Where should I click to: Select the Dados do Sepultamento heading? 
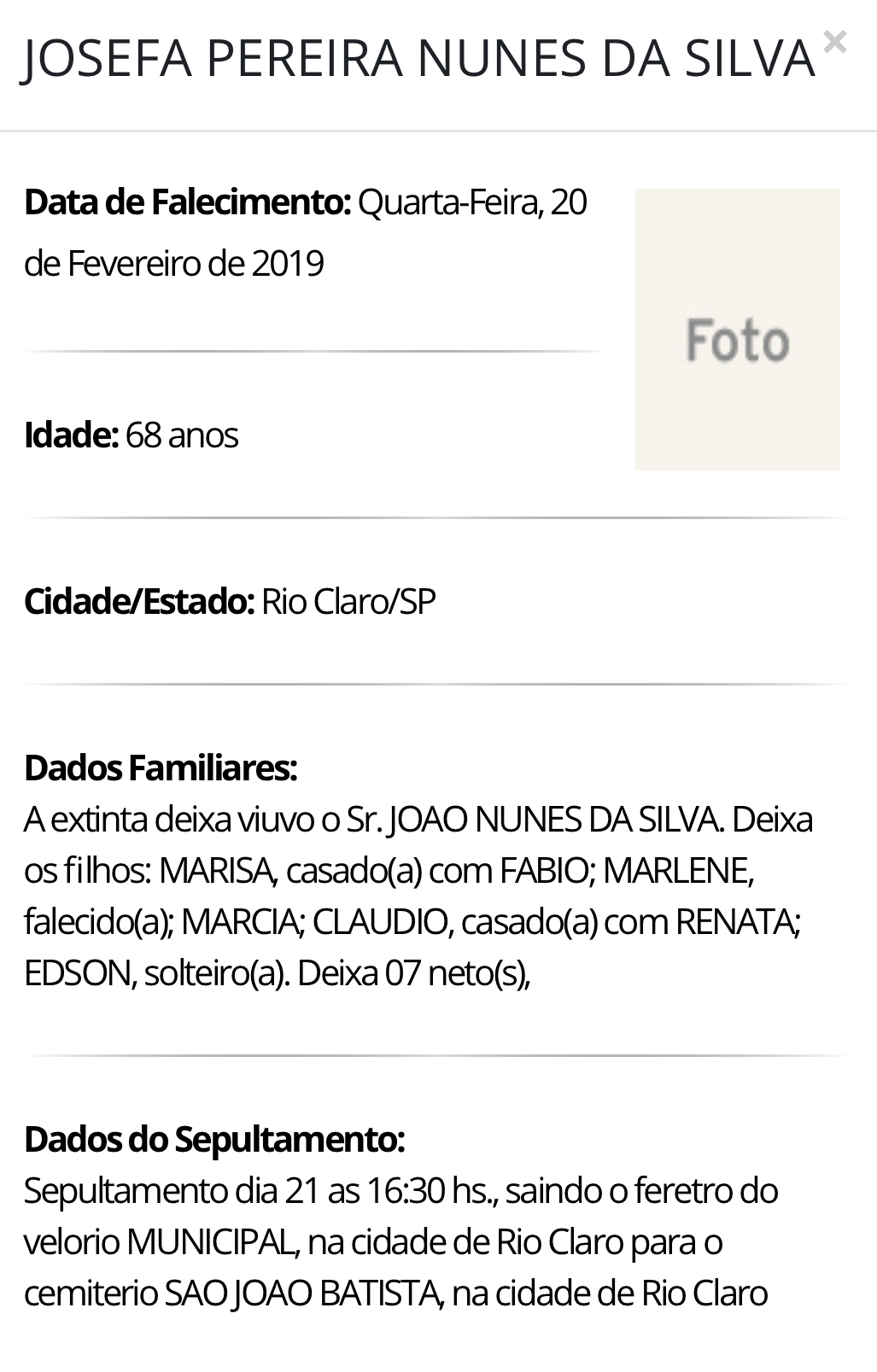[x=214, y=1139]
